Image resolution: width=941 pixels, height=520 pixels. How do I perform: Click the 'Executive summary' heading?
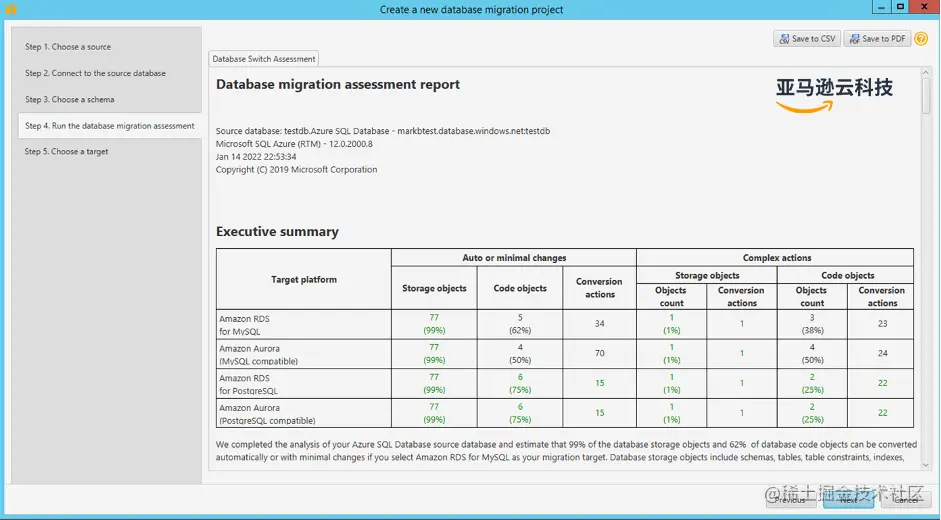[277, 232]
